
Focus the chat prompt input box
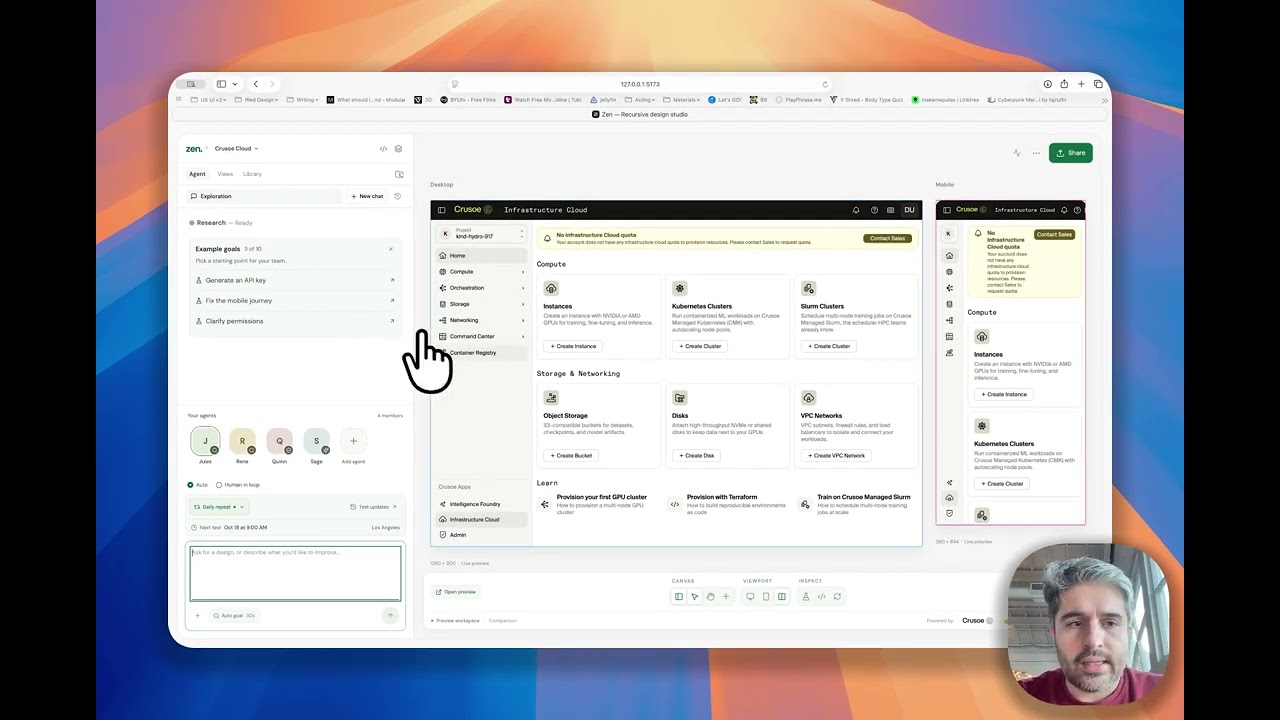(x=296, y=573)
